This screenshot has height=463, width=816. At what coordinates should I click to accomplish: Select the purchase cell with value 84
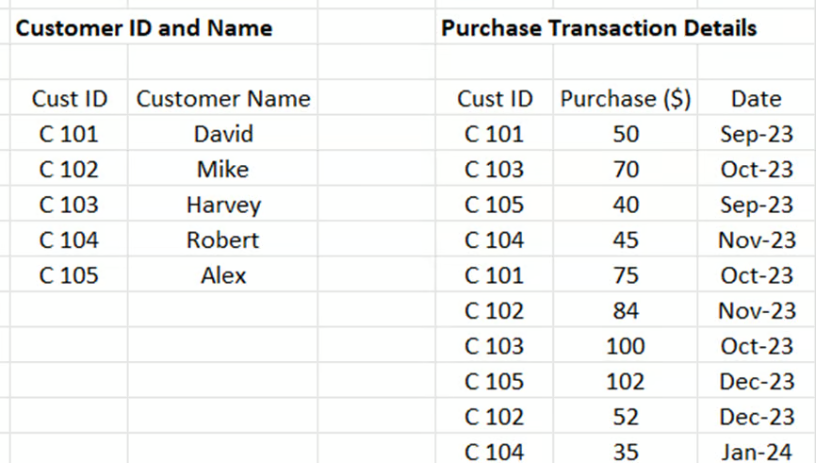[626, 311]
